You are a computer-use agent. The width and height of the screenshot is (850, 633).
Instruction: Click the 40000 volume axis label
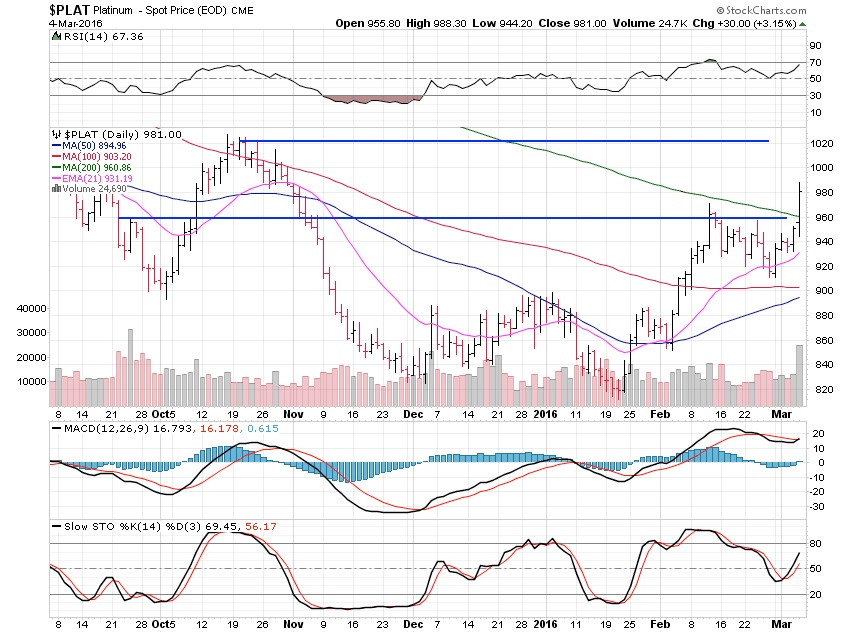(x=31, y=308)
